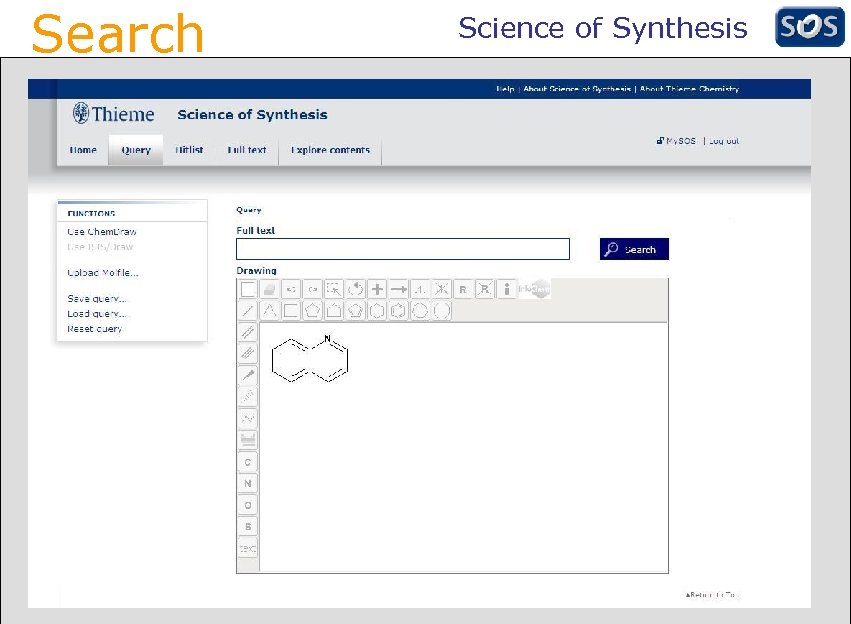The image size is (851, 624).
Task: Select the triple bond tool
Action: click(x=247, y=353)
